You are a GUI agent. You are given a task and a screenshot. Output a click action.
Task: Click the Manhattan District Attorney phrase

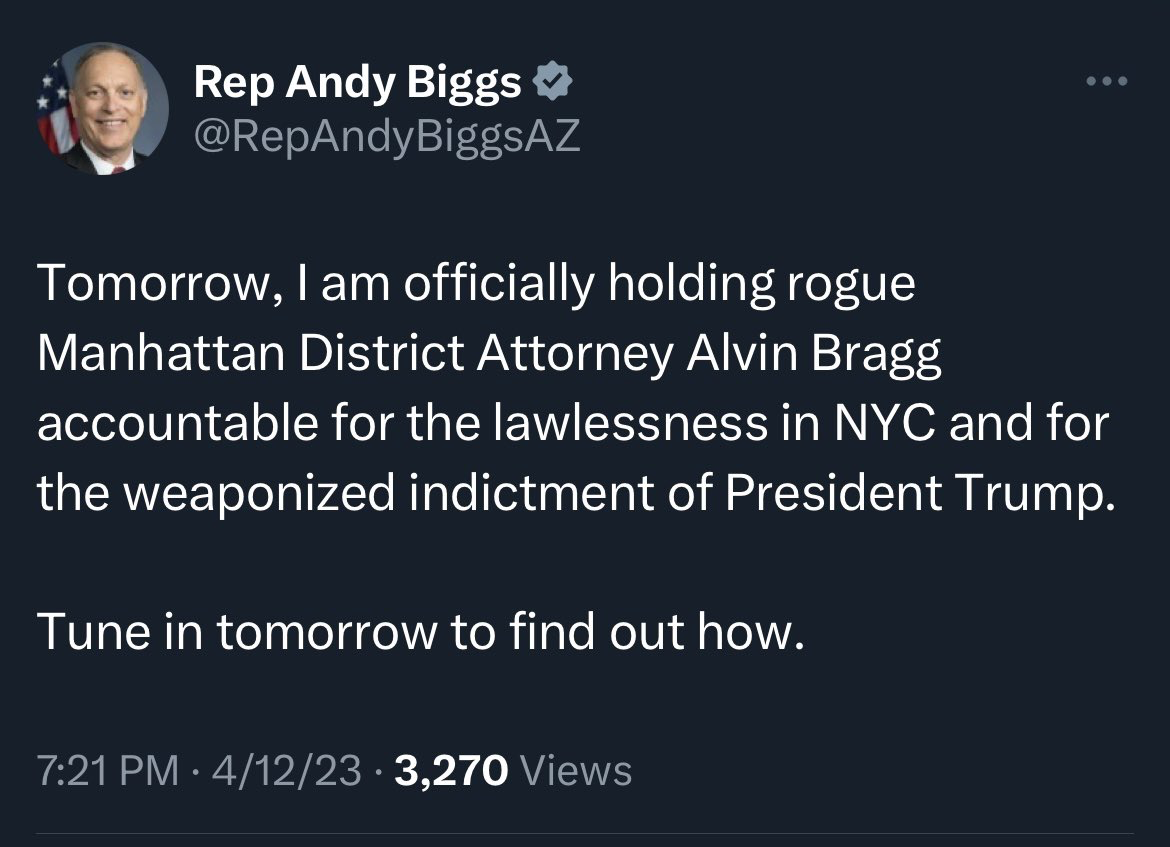tap(355, 353)
